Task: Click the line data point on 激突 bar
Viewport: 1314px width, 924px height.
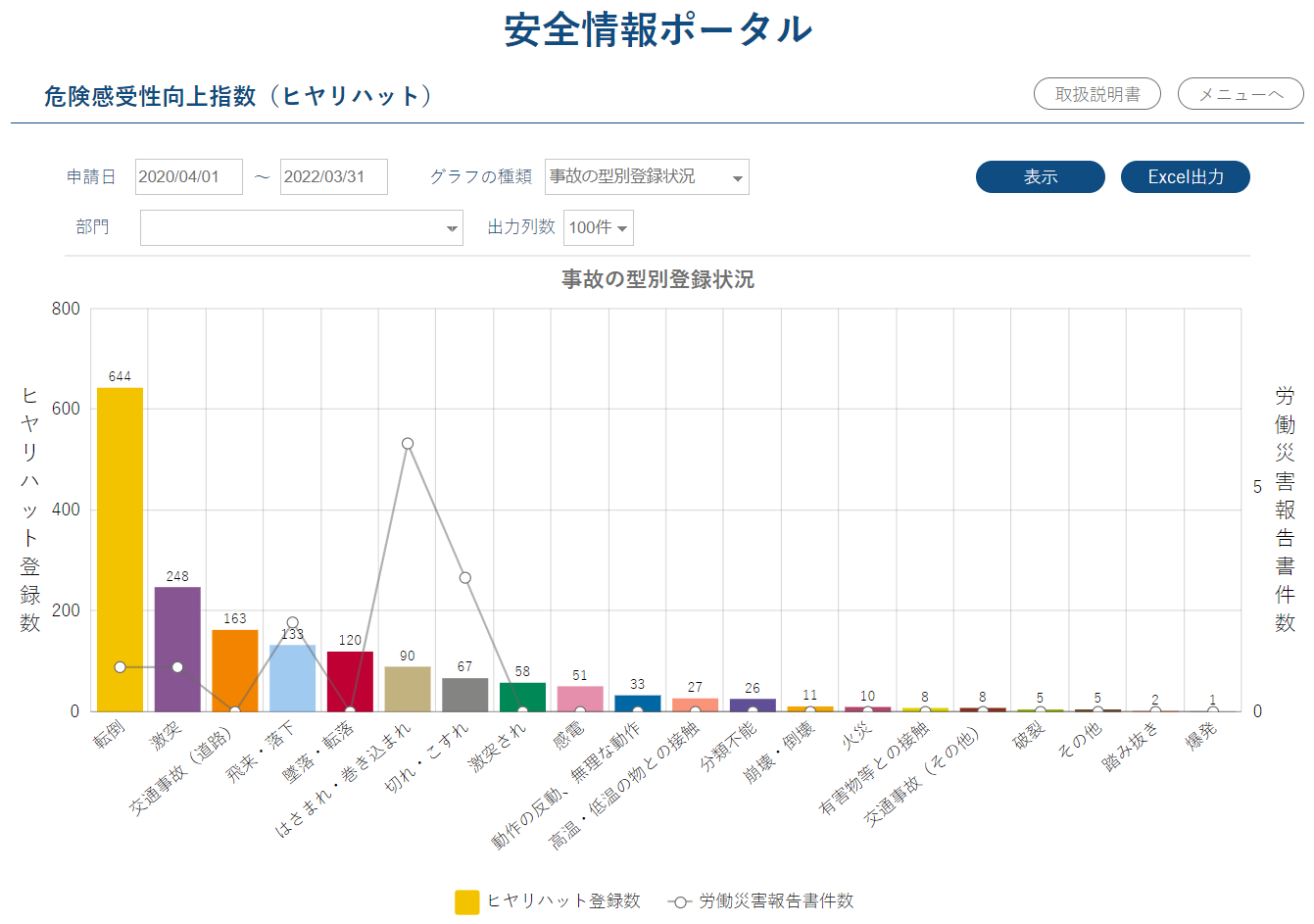Action: (177, 667)
